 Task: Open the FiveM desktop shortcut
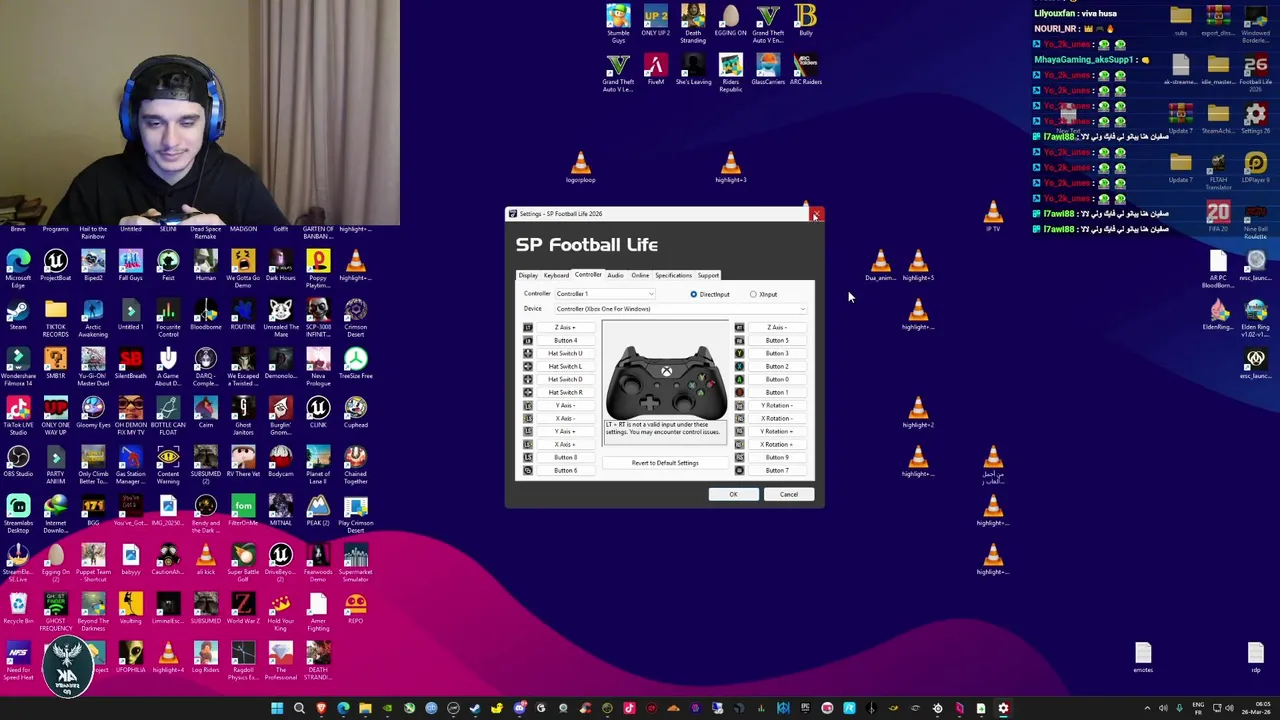(x=655, y=70)
